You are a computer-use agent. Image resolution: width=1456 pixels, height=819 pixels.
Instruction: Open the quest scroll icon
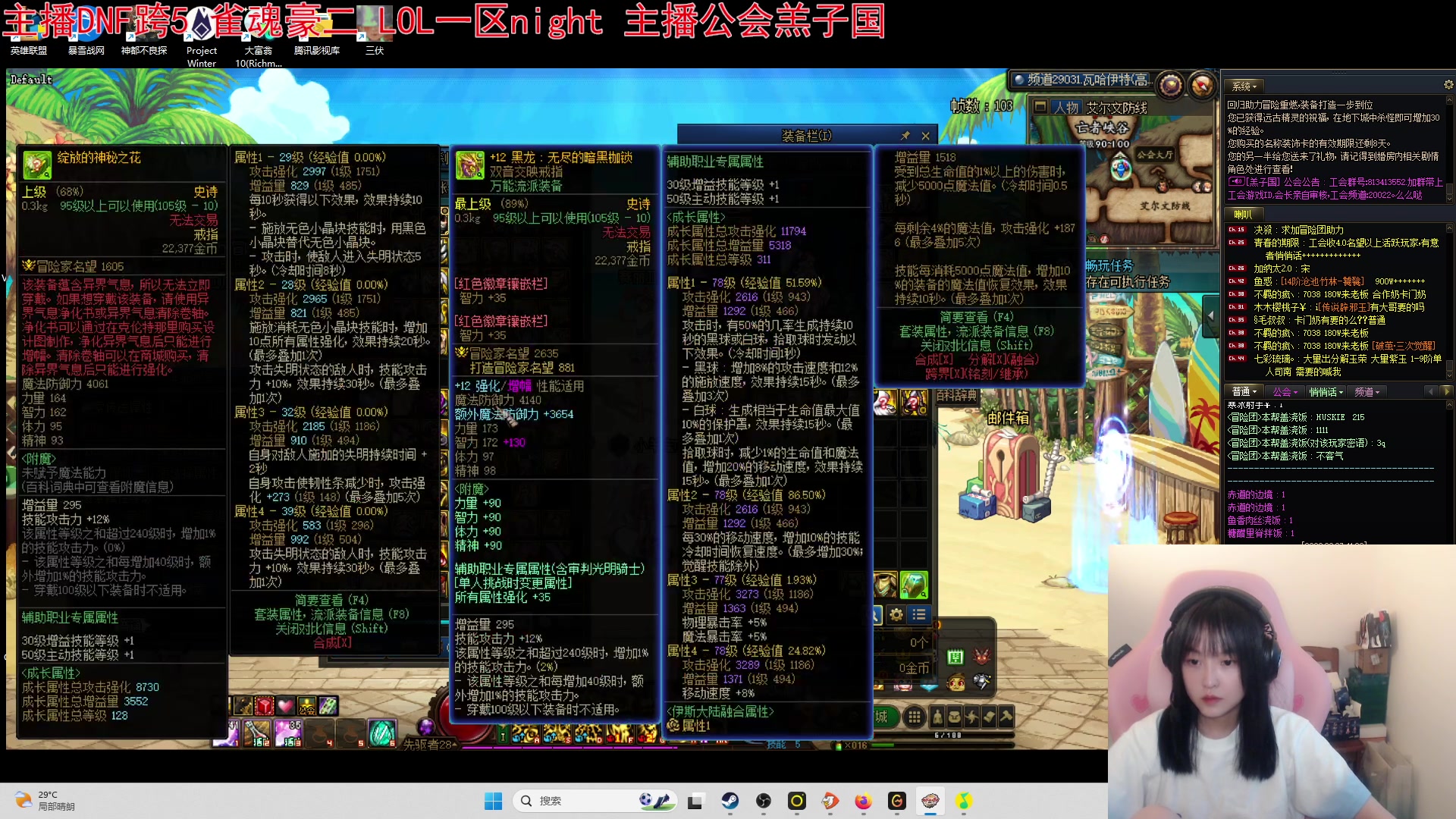coord(989,717)
